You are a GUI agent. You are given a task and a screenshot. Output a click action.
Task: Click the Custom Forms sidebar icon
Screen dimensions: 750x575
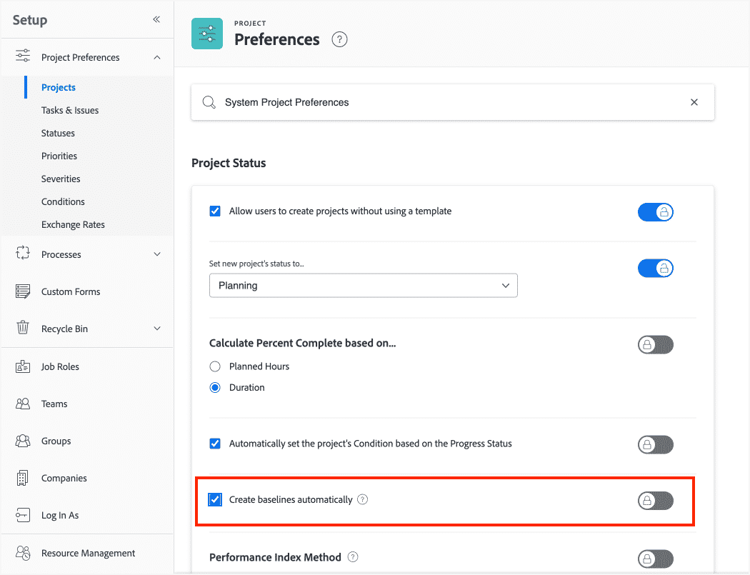pos(22,291)
